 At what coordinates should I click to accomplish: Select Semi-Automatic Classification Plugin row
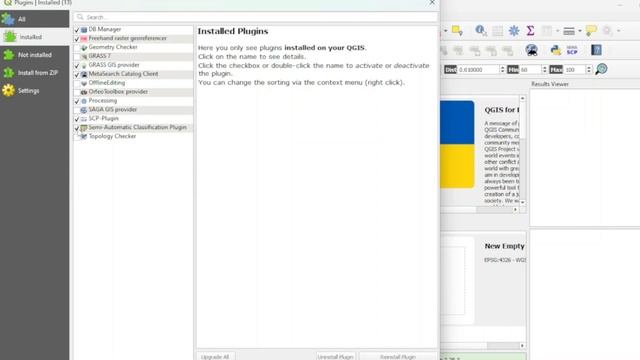pyautogui.click(x=133, y=127)
